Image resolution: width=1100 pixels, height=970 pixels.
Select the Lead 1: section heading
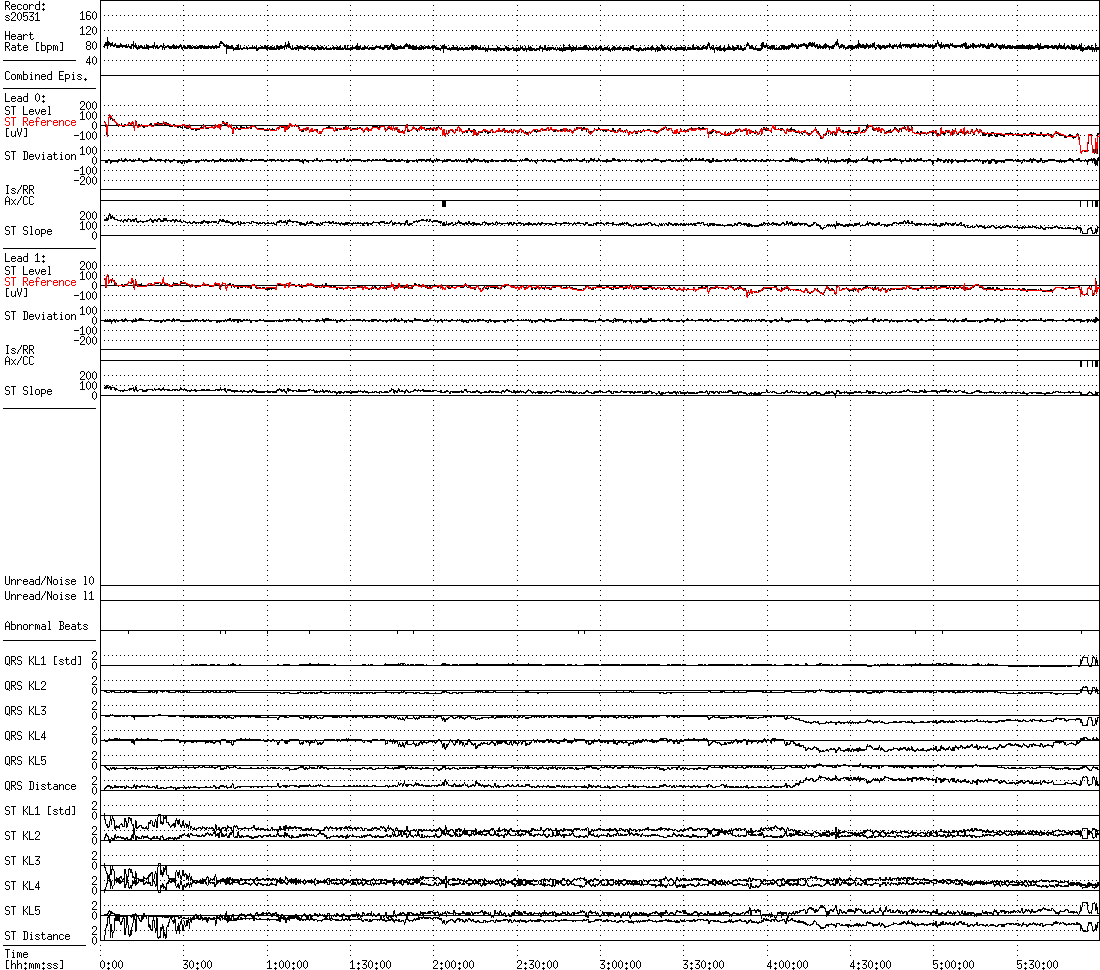pos(24,258)
